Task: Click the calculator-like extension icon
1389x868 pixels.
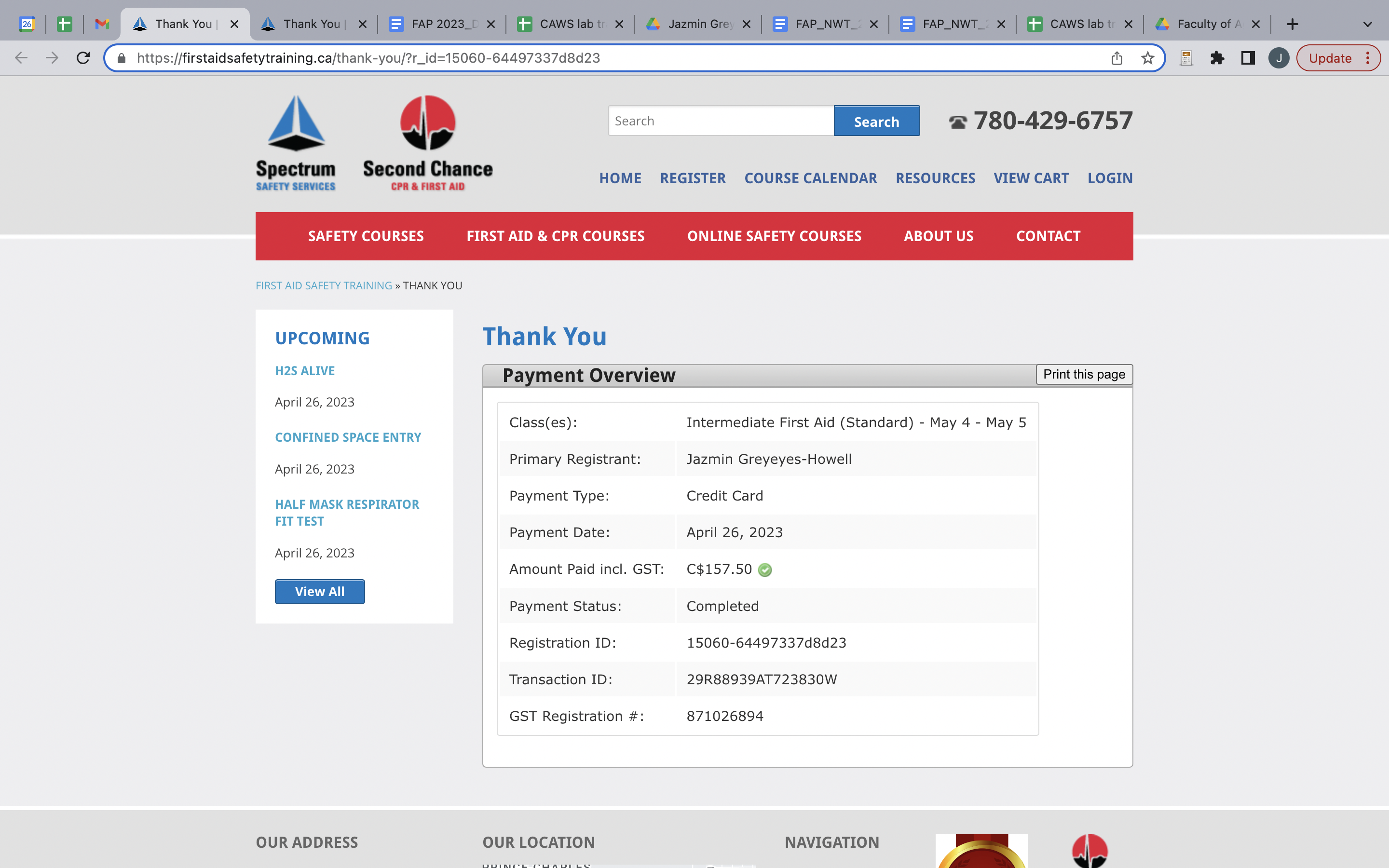Action: [1186, 58]
